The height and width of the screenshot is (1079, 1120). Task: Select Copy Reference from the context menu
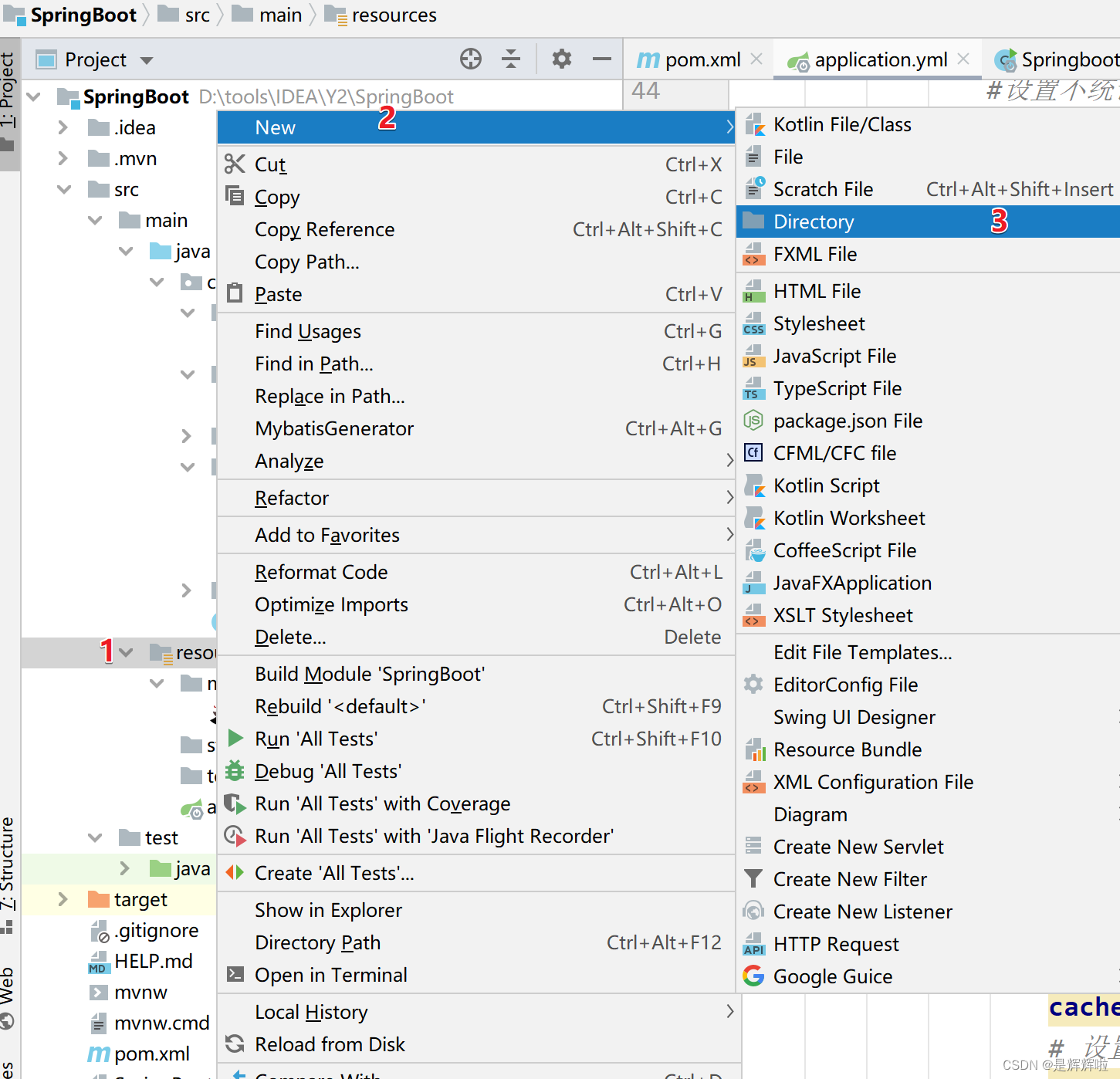pyautogui.click(x=324, y=229)
